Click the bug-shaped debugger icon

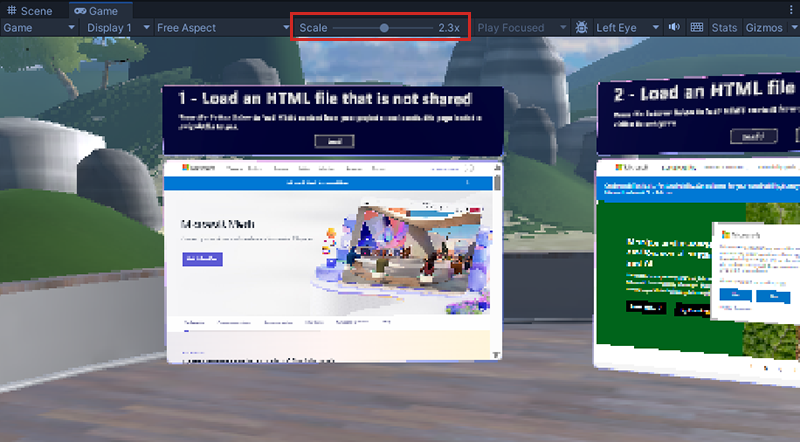coord(581,28)
